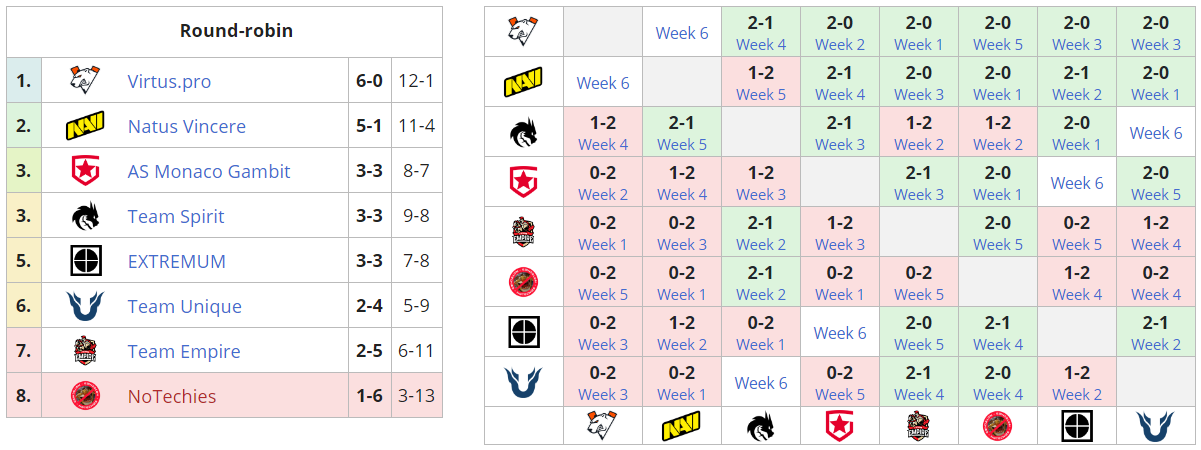Image resolution: width=1201 pixels, height=450 pixels.
Task: Open the Team Empire name link
Action: pos(184,351)
